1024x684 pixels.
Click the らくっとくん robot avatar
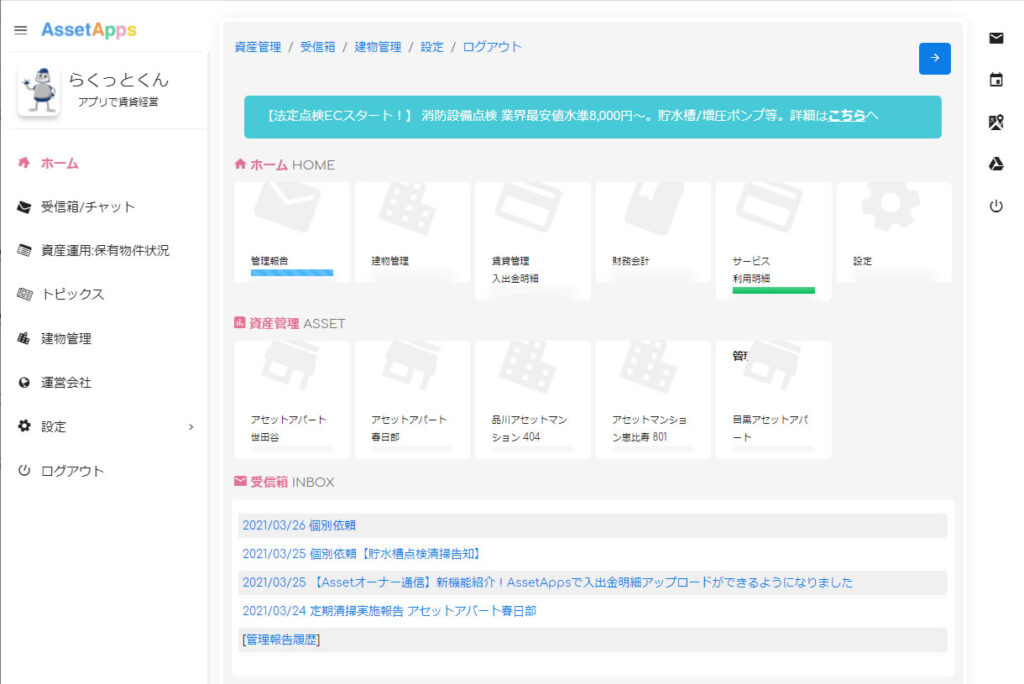click(39, 91)
